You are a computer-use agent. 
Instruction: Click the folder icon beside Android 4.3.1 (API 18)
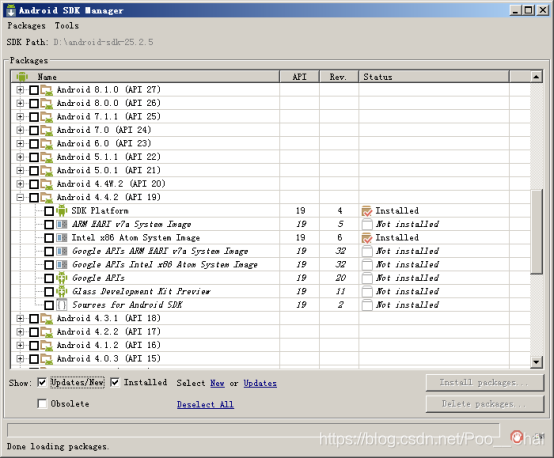46,319
